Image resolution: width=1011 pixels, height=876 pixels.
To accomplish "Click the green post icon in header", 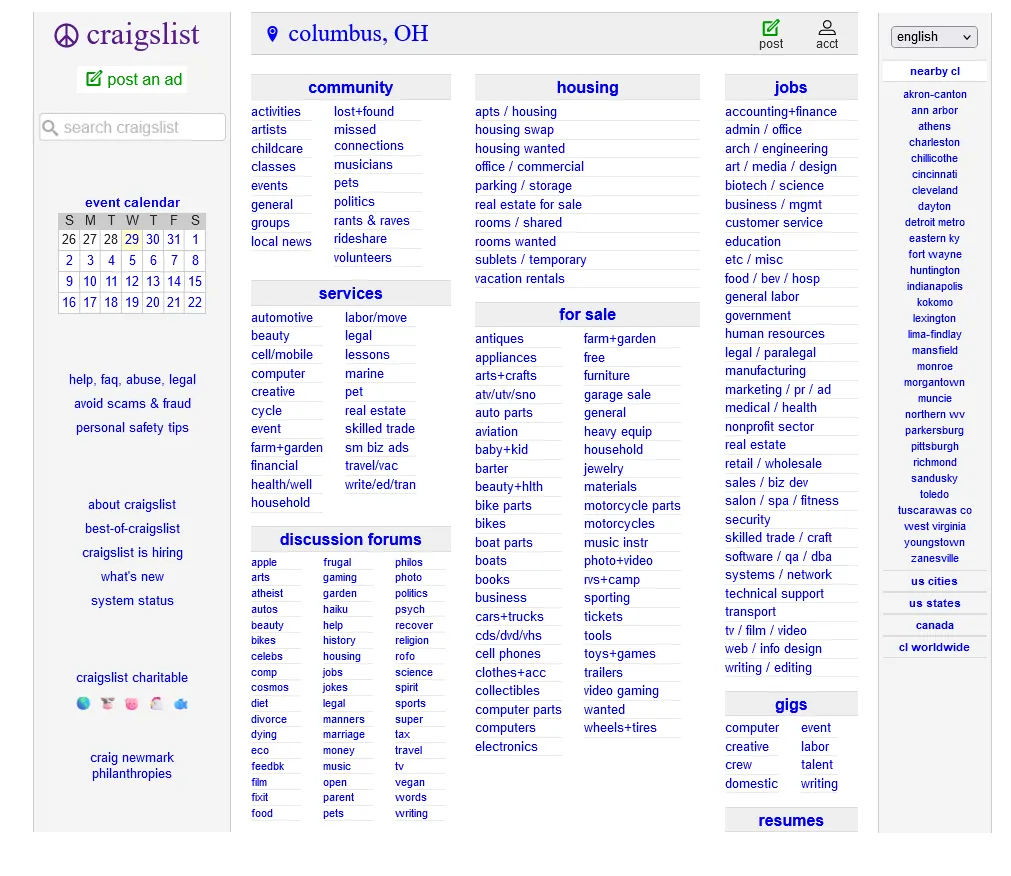I will pos(771,28).
